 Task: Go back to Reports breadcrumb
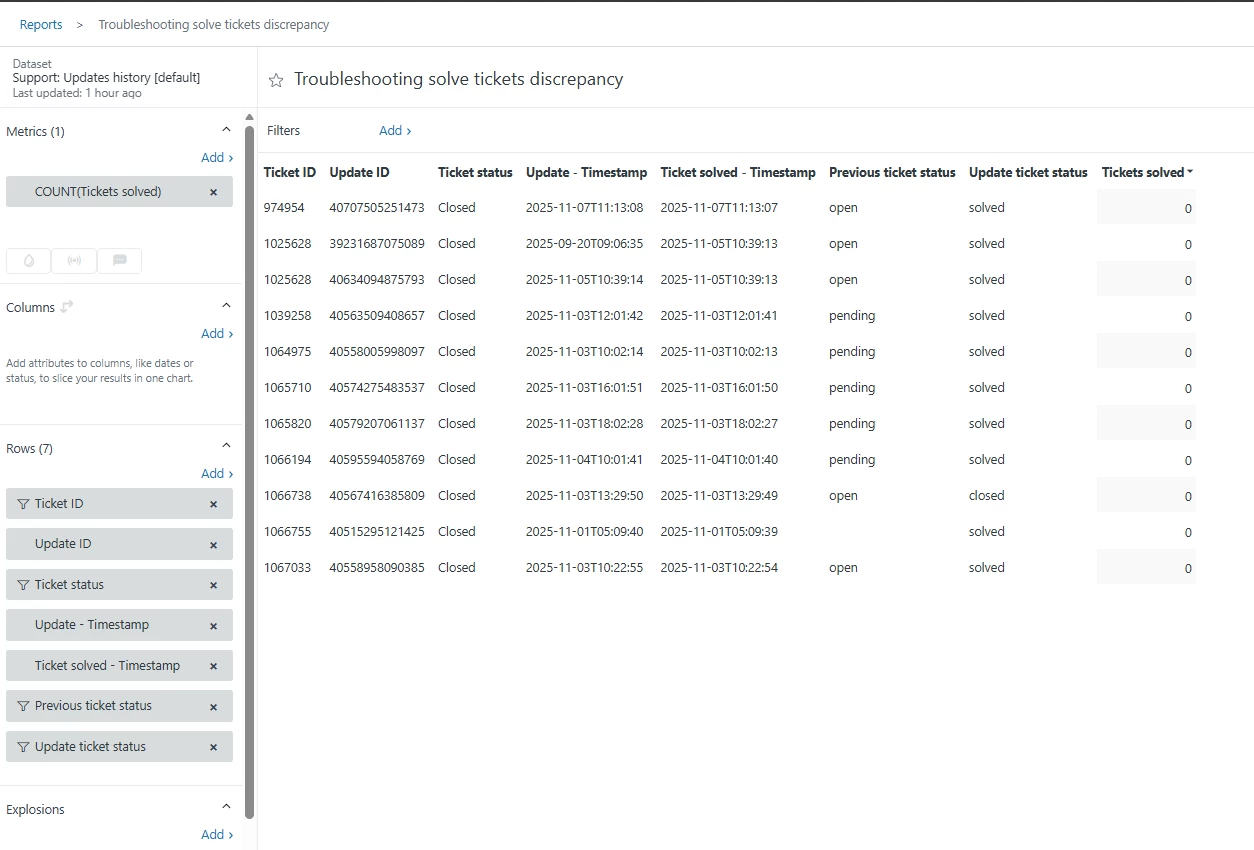[x=41, y=25]
